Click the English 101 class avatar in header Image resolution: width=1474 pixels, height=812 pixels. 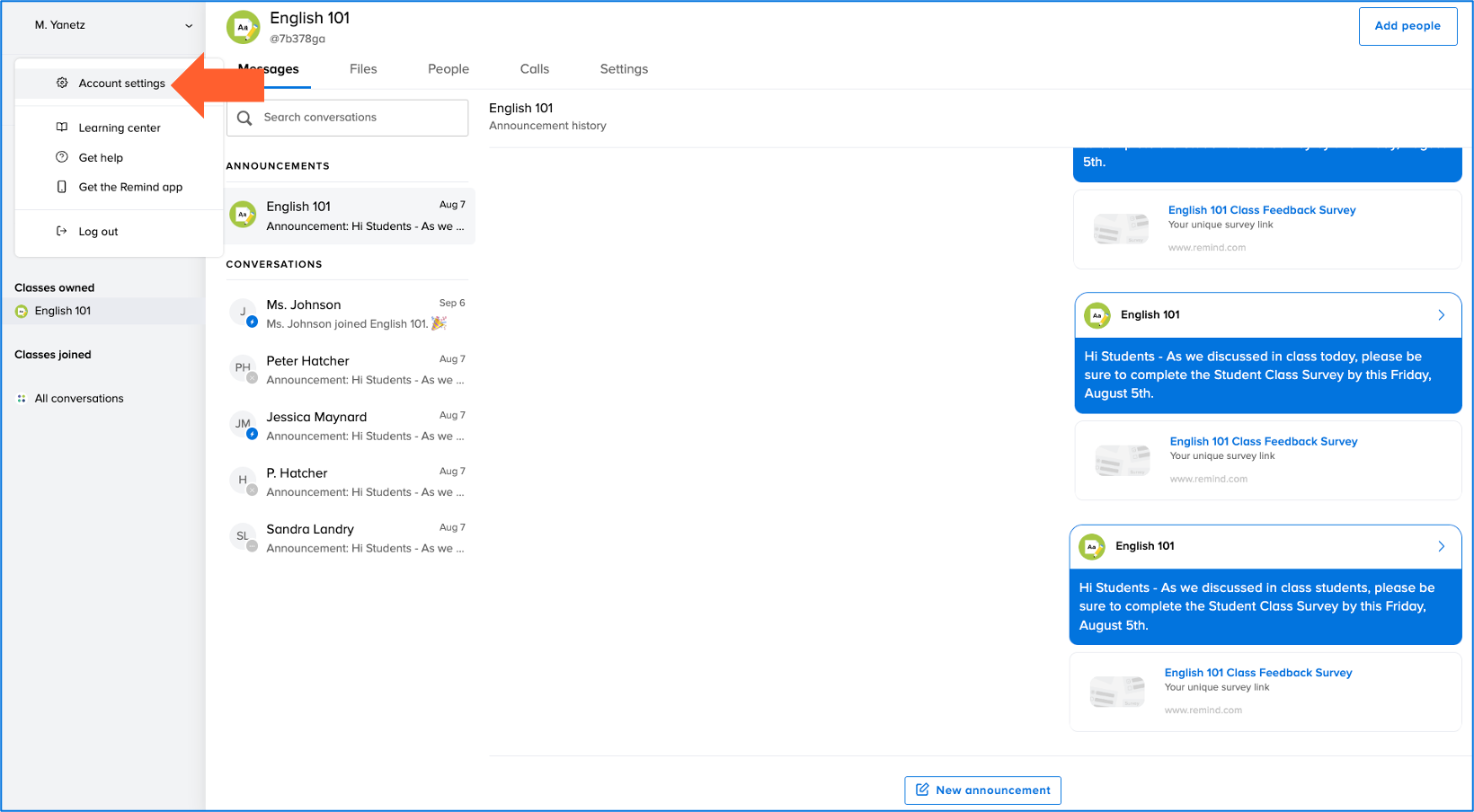pyautogui.click(x=243, y=27)
